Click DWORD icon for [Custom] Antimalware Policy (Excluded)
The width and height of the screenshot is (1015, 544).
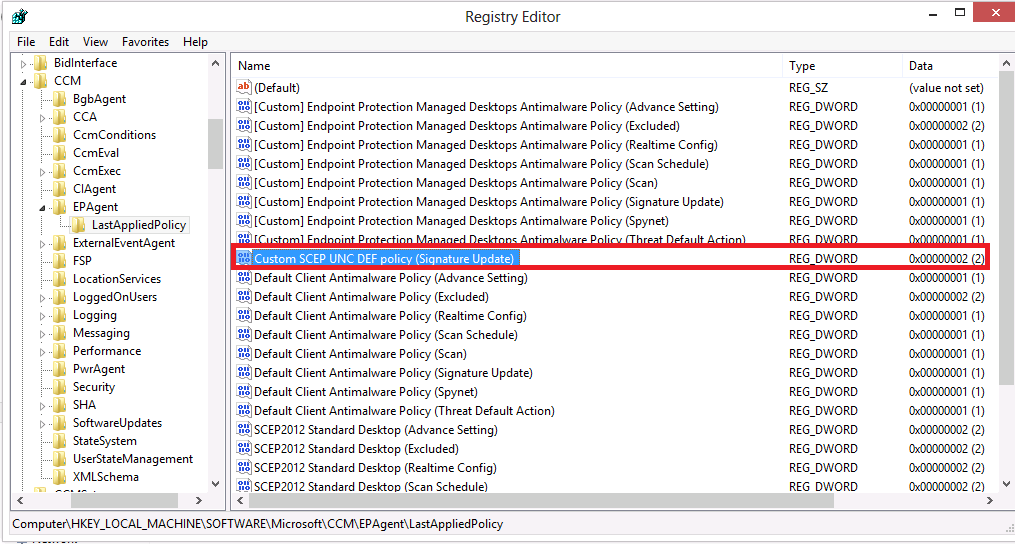coord(243,126)
